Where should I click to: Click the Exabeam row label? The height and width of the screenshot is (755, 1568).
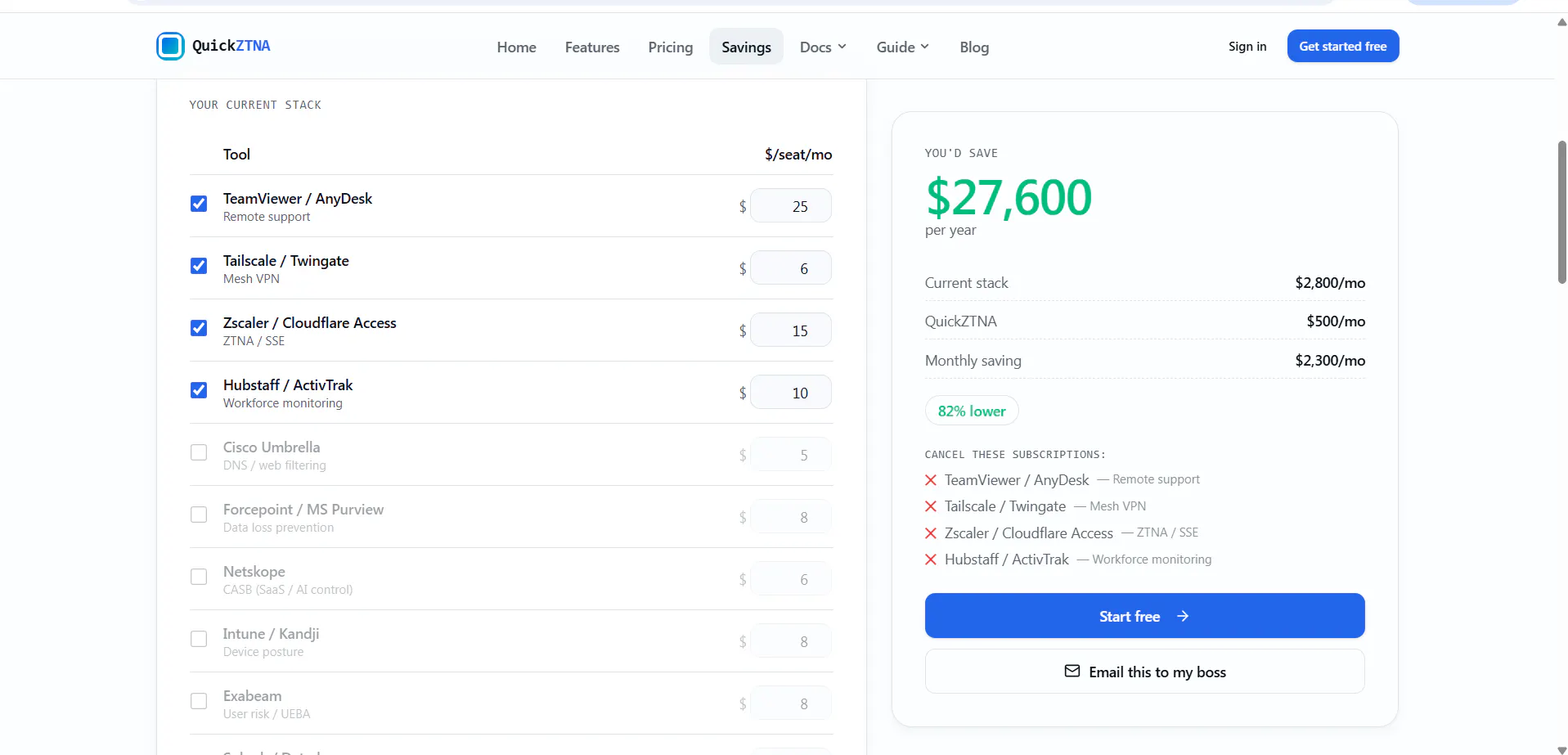click(x=253, y=696)
